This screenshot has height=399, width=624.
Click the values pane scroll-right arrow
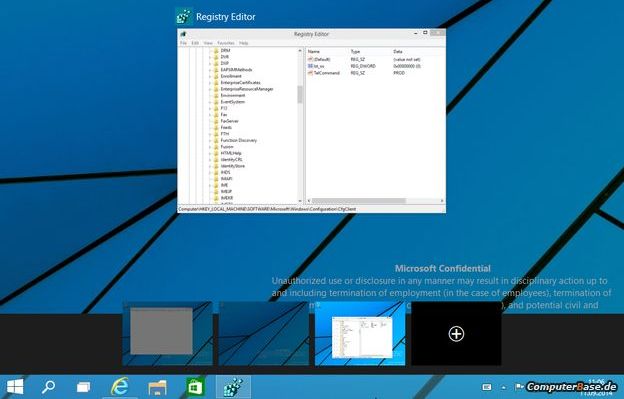(x=442, y=201)
